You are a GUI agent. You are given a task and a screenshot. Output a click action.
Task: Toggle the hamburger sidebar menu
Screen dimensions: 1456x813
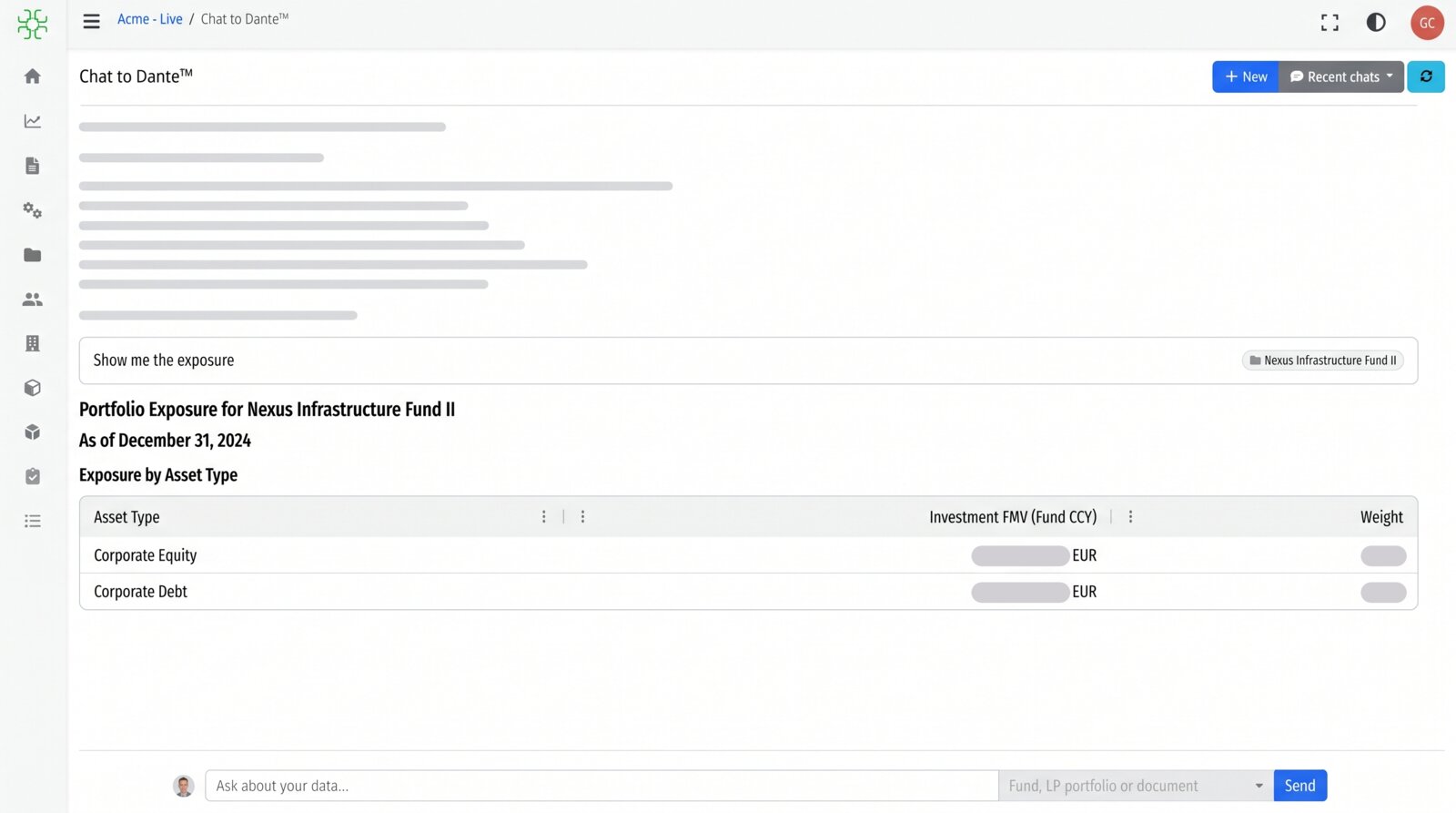pos(91,21)
